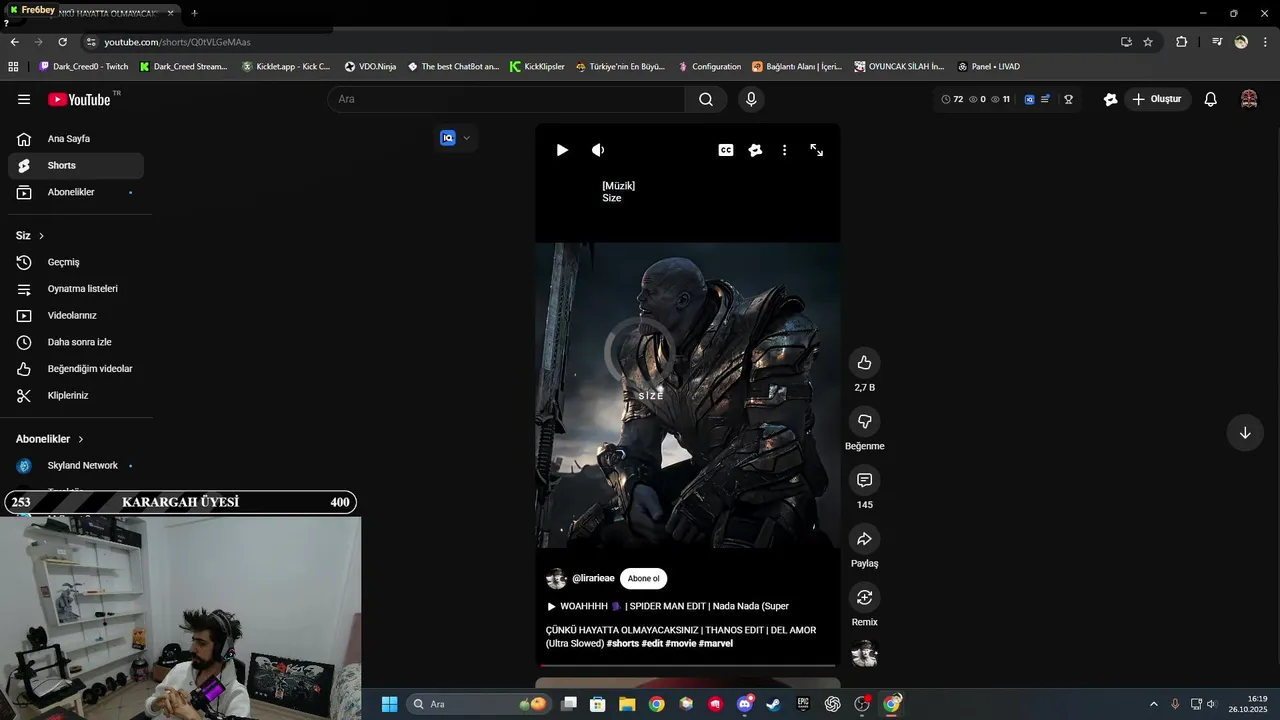Open Oynatma listeleri

[76, 289]
